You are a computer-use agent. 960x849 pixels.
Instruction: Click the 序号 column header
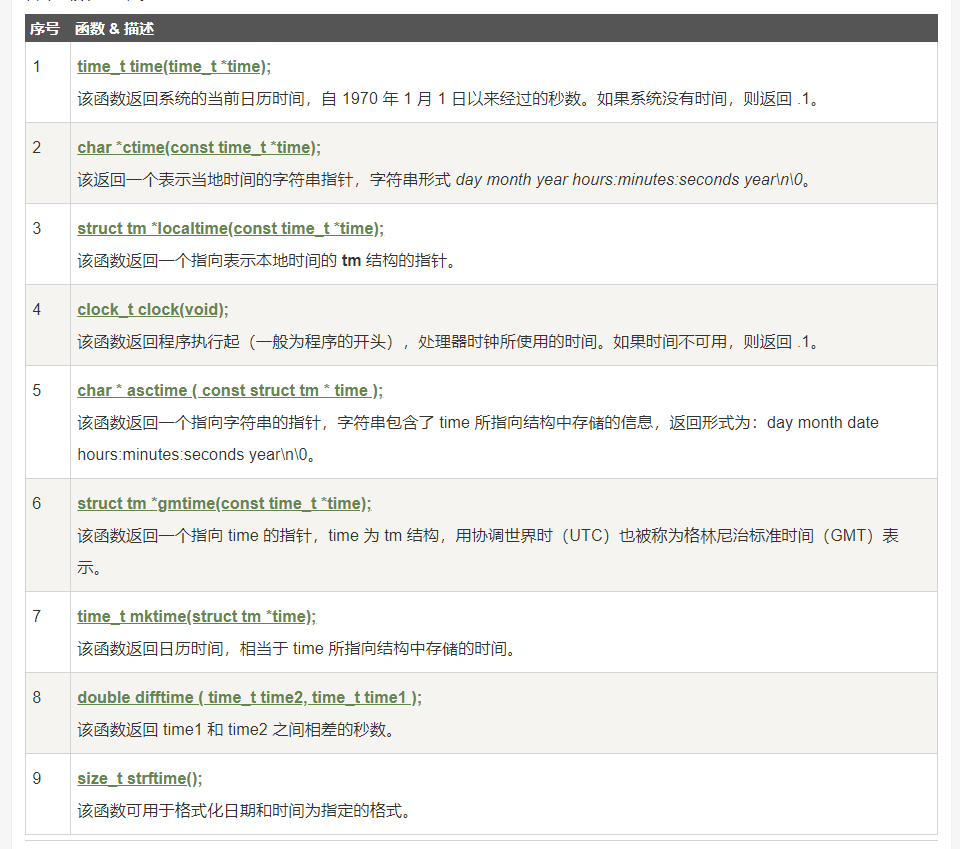point(45,29)
